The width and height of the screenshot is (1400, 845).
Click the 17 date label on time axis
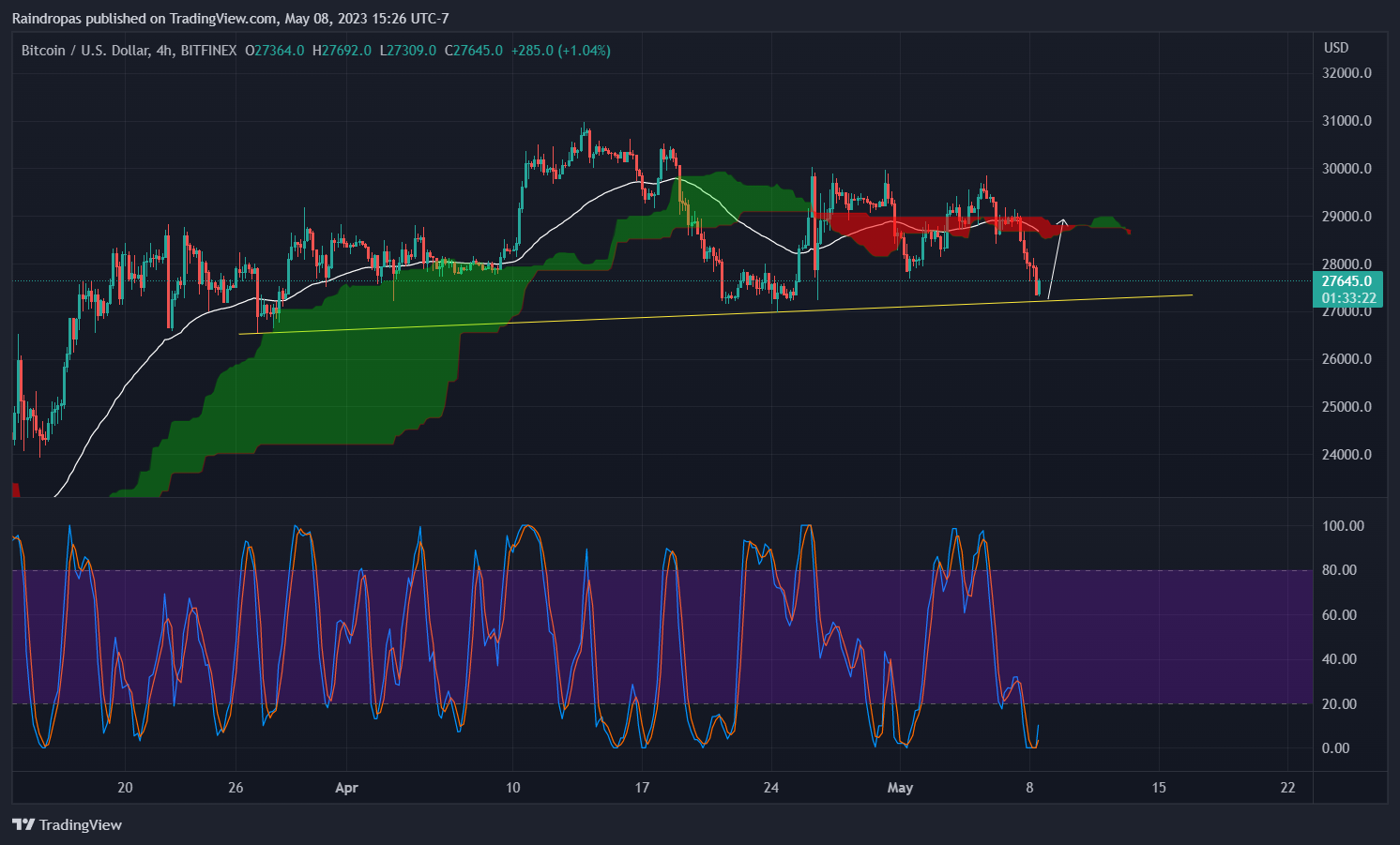coord(642,788)
